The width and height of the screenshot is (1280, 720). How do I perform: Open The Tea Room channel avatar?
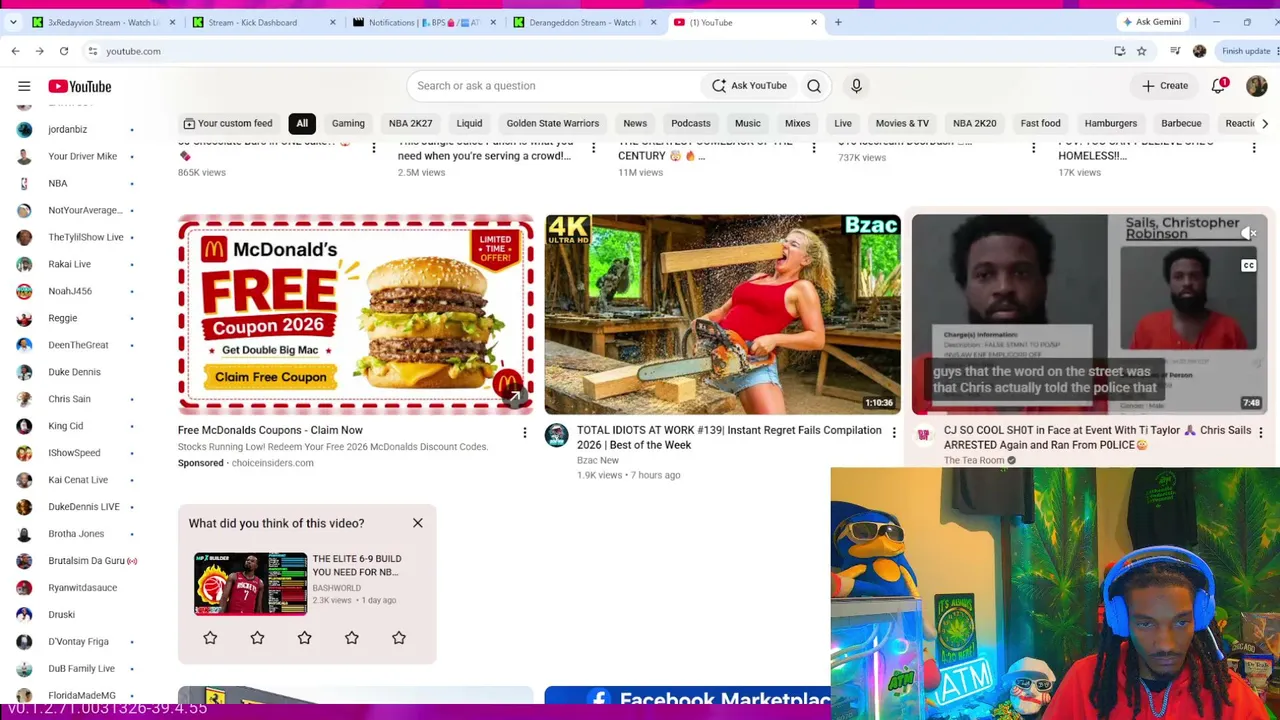tap(923, 436)
